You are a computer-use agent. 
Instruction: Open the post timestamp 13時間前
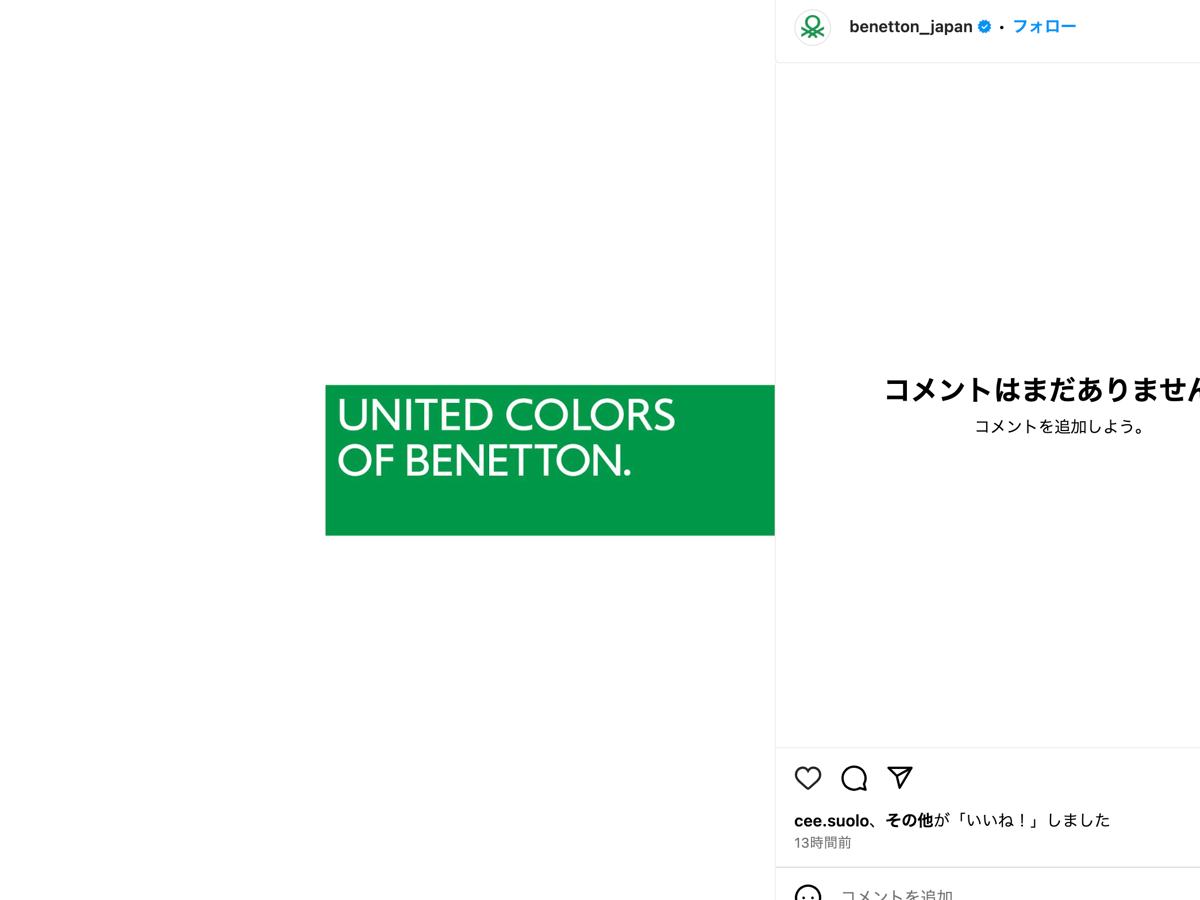click(822, 842)
